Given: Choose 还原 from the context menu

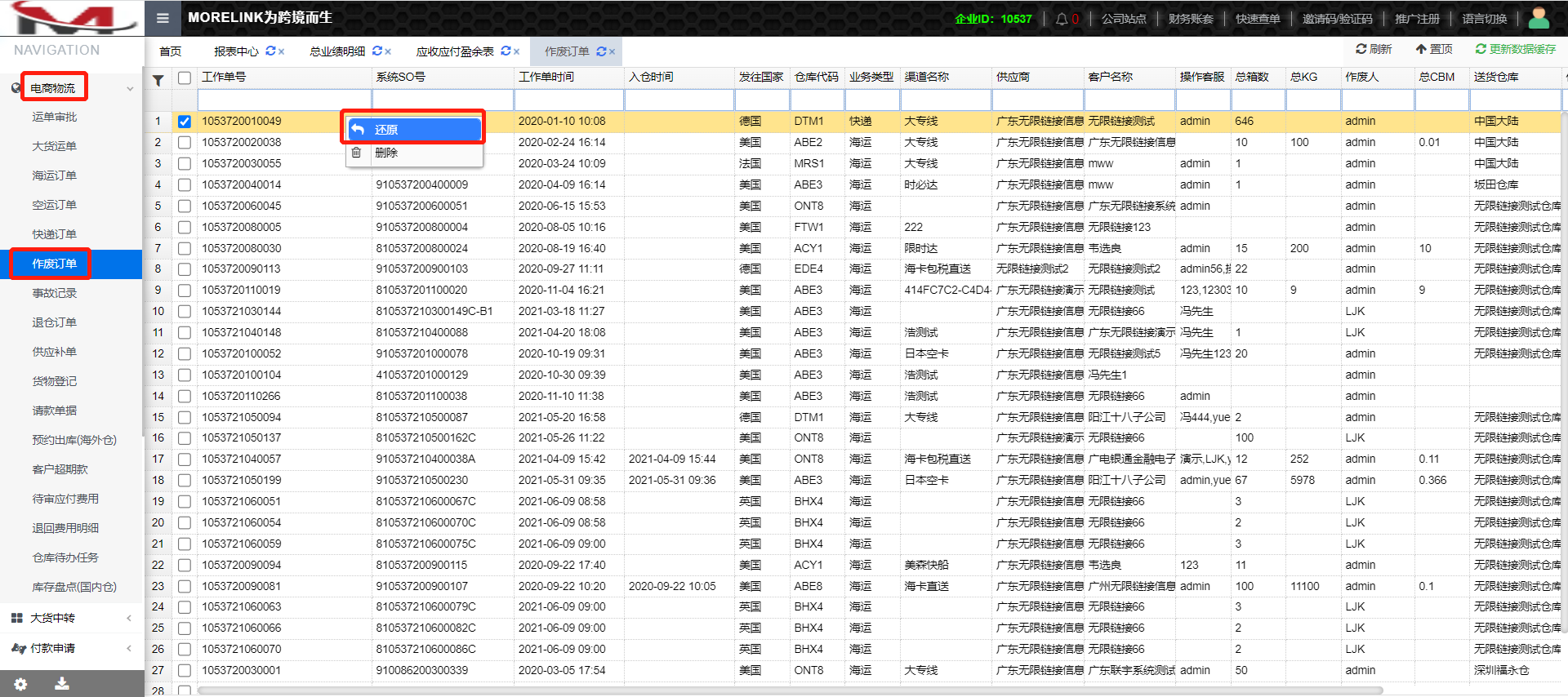Looking at the screenshot, I should pyautogui.click(x=413, y=130).
